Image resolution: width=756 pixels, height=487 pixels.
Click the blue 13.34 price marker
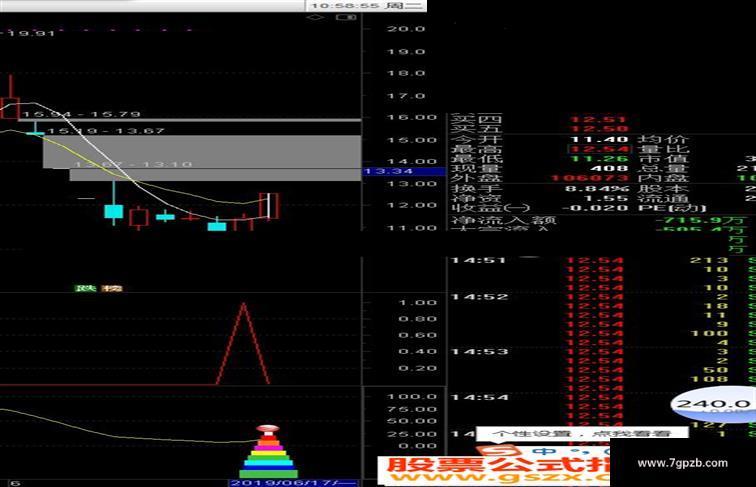click(404, 171)
